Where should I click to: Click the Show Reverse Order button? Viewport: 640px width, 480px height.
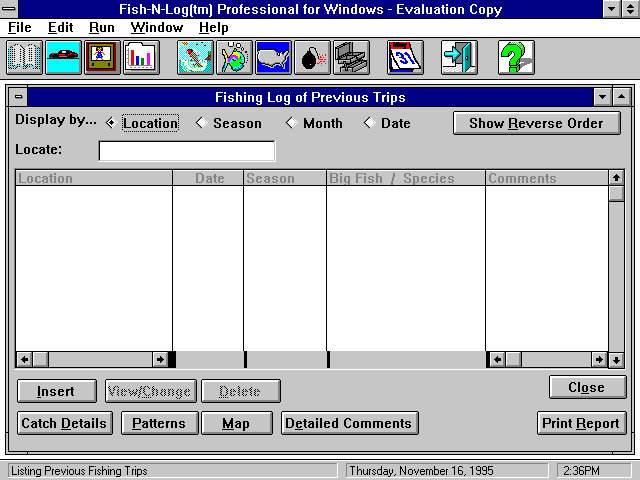click(x=536, y=123)
